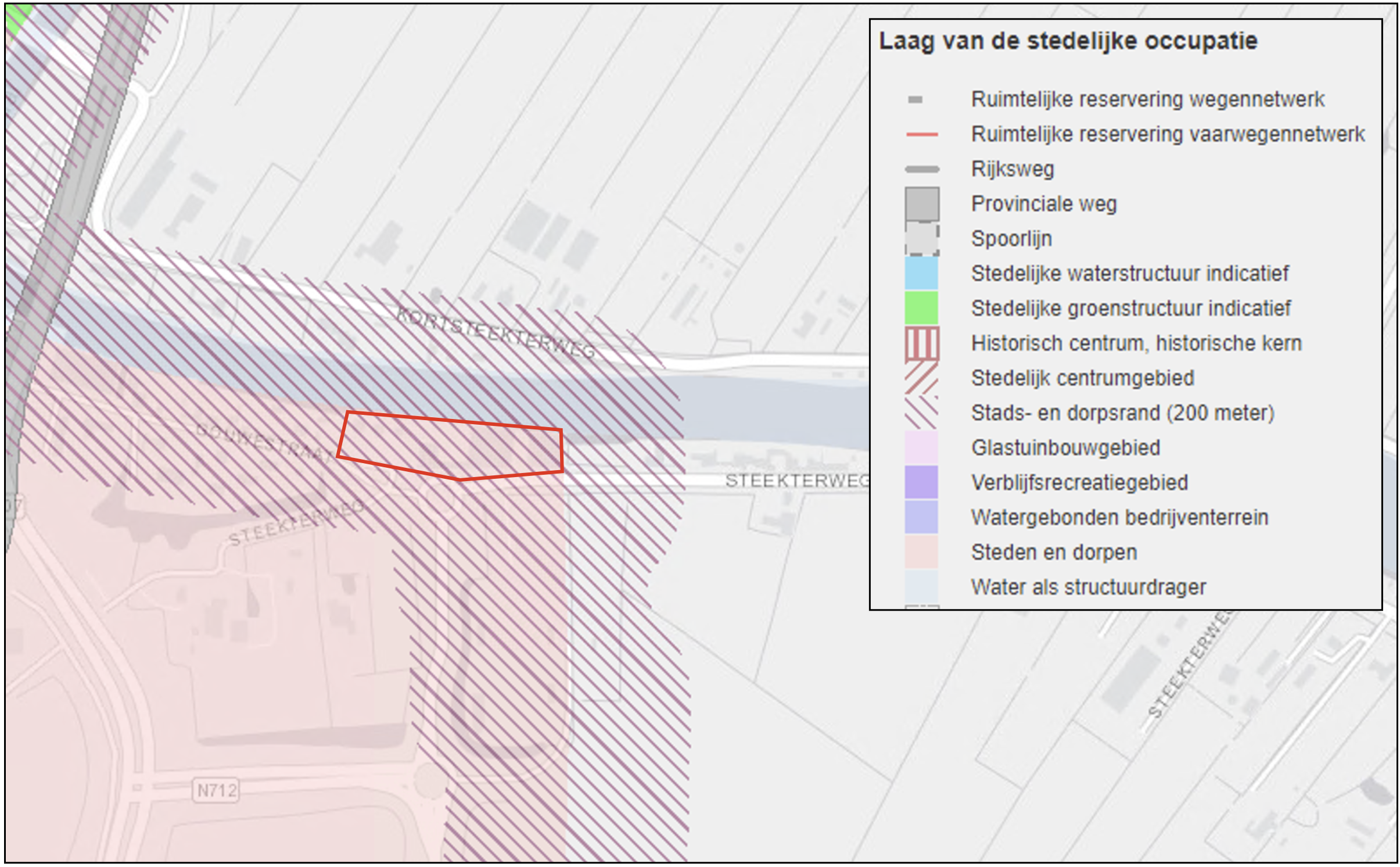This screenshot has width=1400, height=867.
Task: Select the Steden en dorpen pink swatch
Action: [921, 552]
